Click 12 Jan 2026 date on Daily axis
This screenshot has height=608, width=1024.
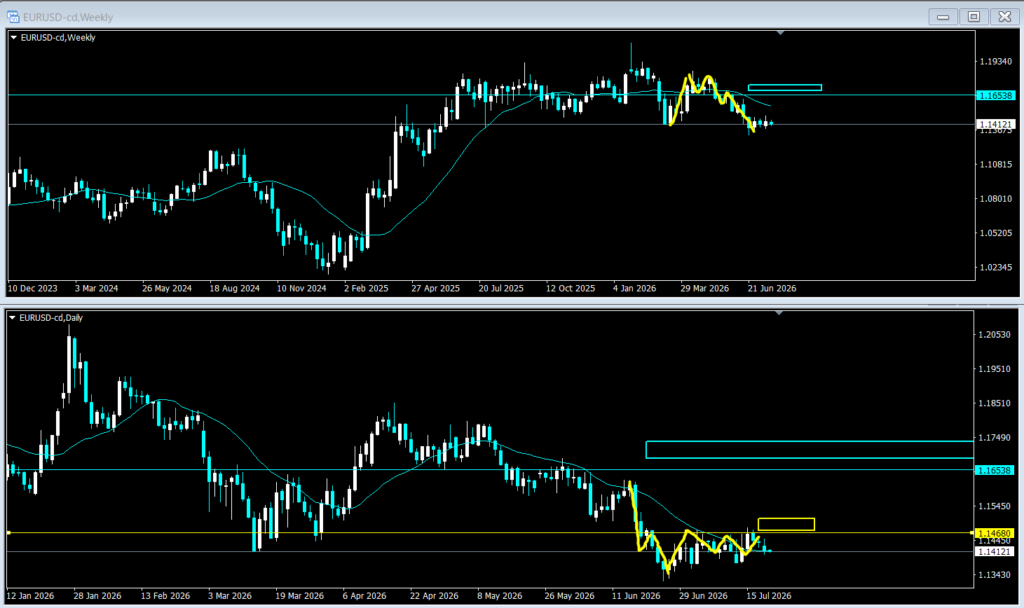[30, 596]
